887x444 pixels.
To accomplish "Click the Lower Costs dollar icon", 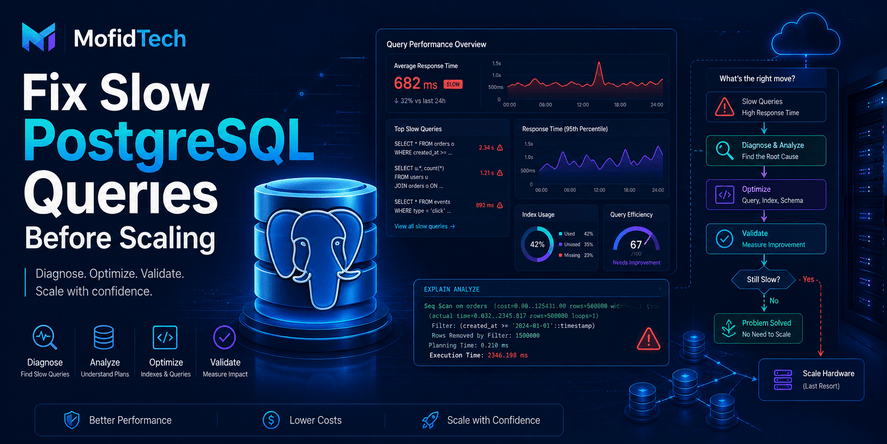I will pyautogui.click(x=272, y=420).
